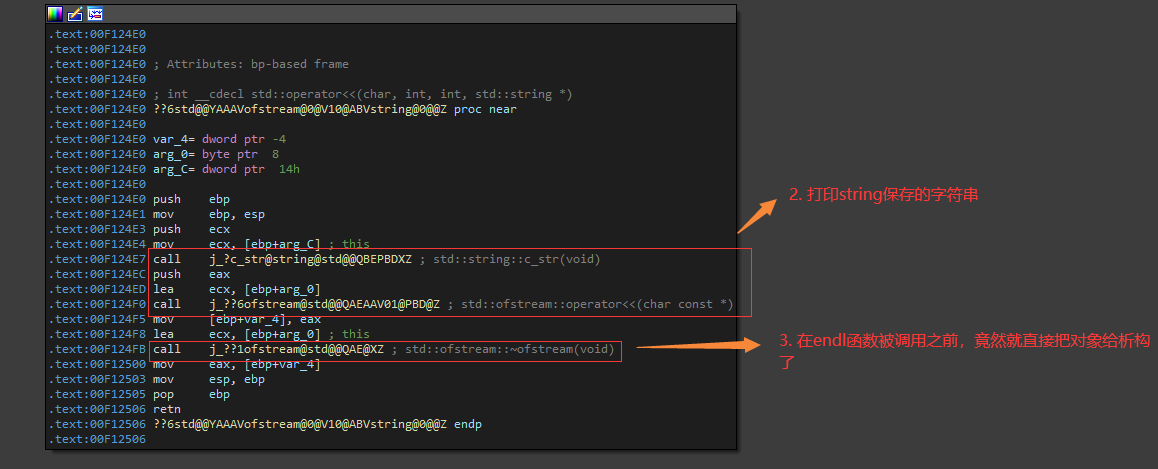
Task: Click call target 'j_??6ofstream@std@@QAEAAV01@PBD@Z'
Action: pyautogui.click(x=325, y=304)
